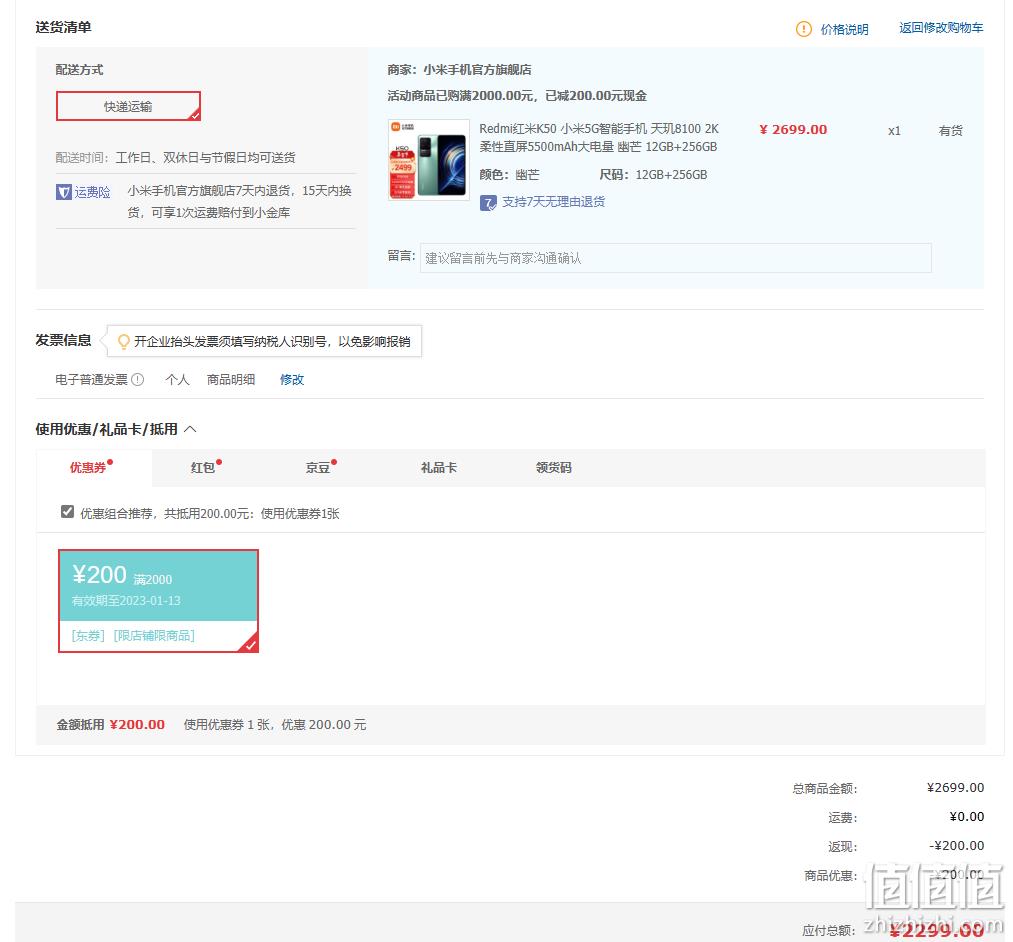
Task: Click the 配送时间 delivery time text
Action: point(176,158)
